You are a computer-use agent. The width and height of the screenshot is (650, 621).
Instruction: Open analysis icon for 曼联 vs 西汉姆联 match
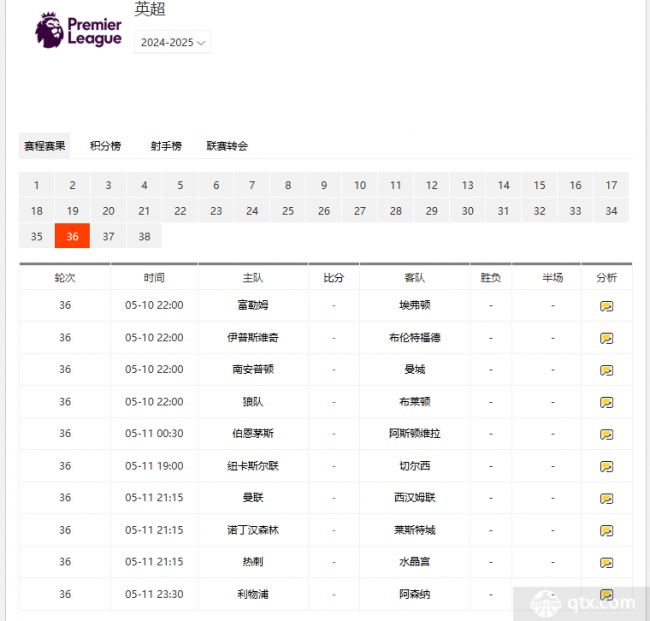point(606,498)
